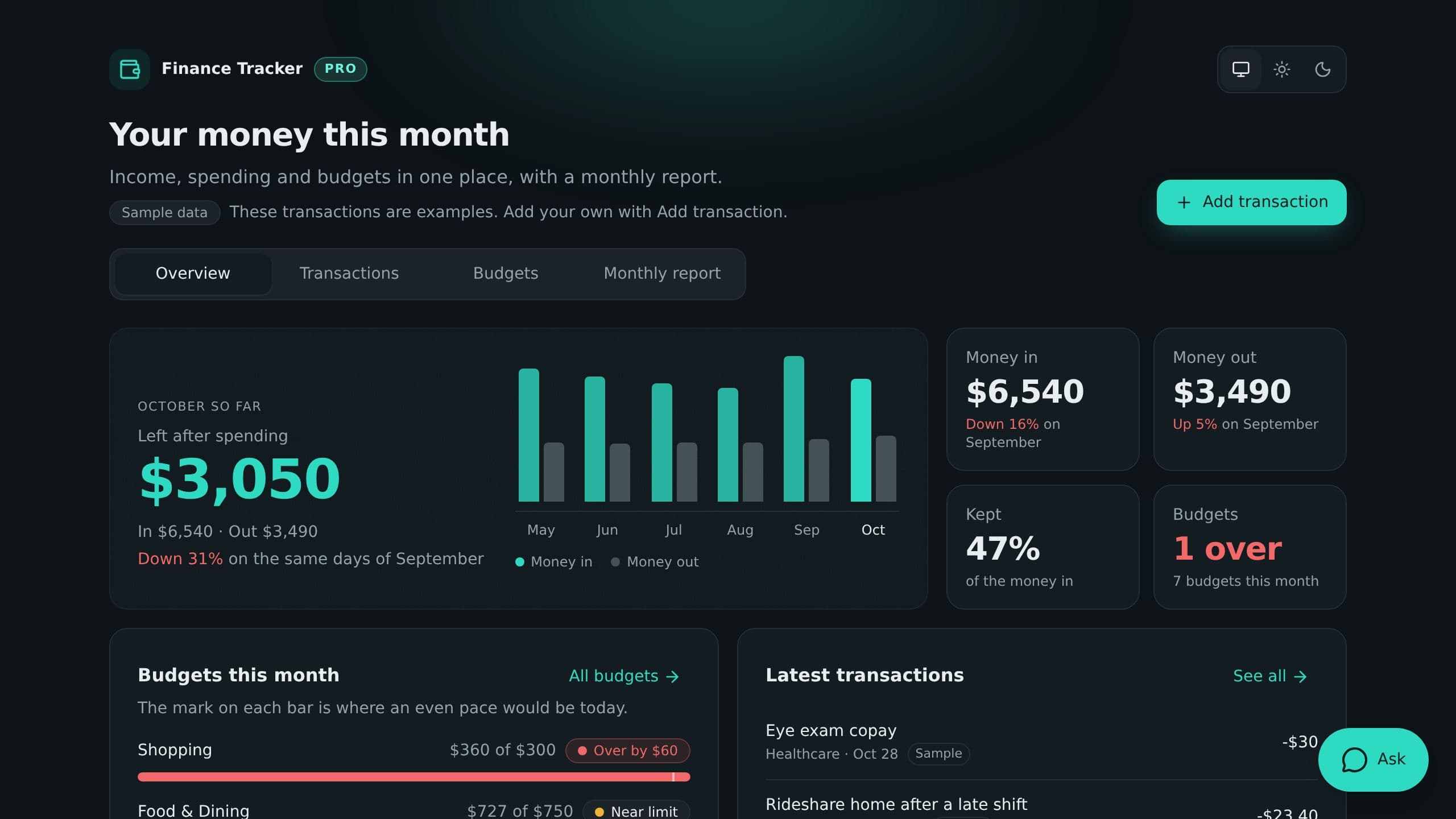Click the May label on the chart

tap(541, 530)
